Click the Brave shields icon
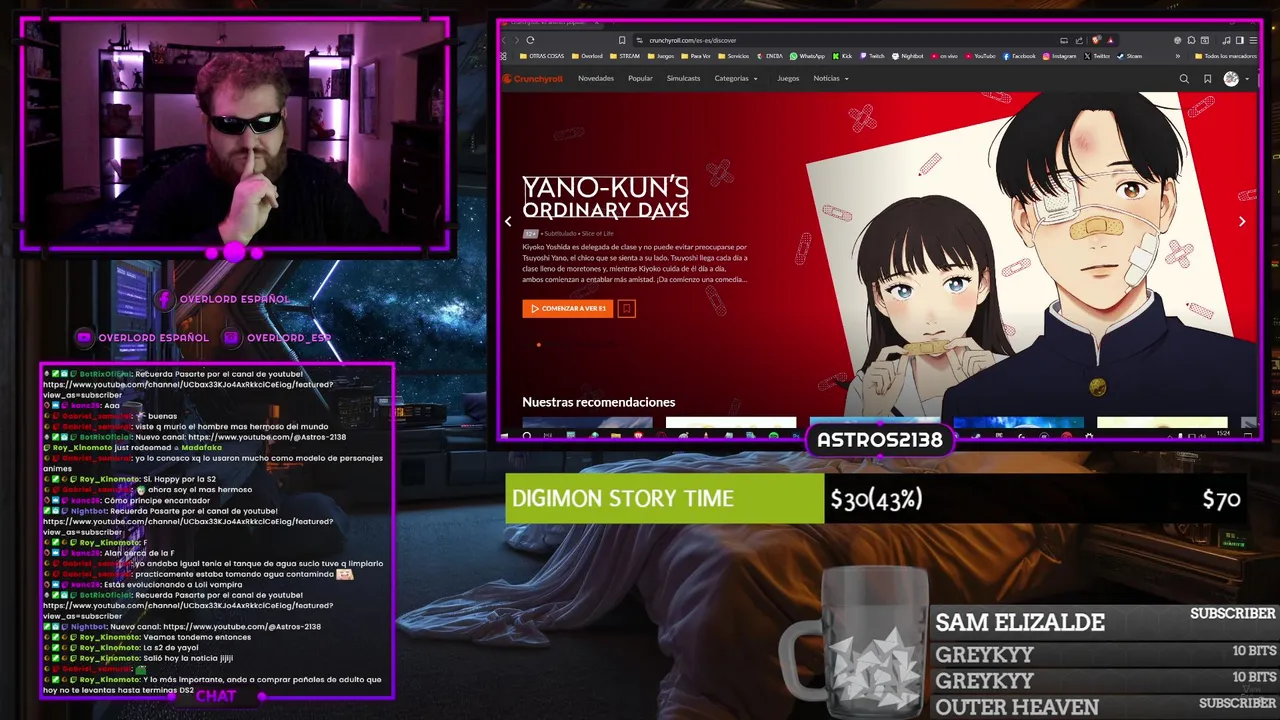Screen dimensions: 1280x720 (x=1097, y=40)
